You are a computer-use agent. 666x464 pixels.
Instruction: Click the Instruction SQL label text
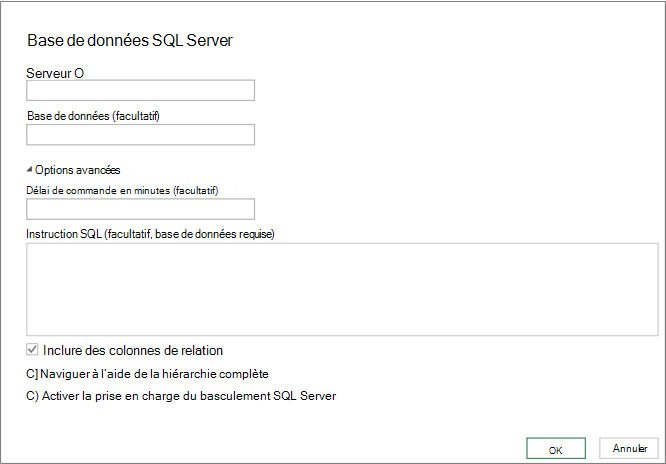(x=150, y=234)
